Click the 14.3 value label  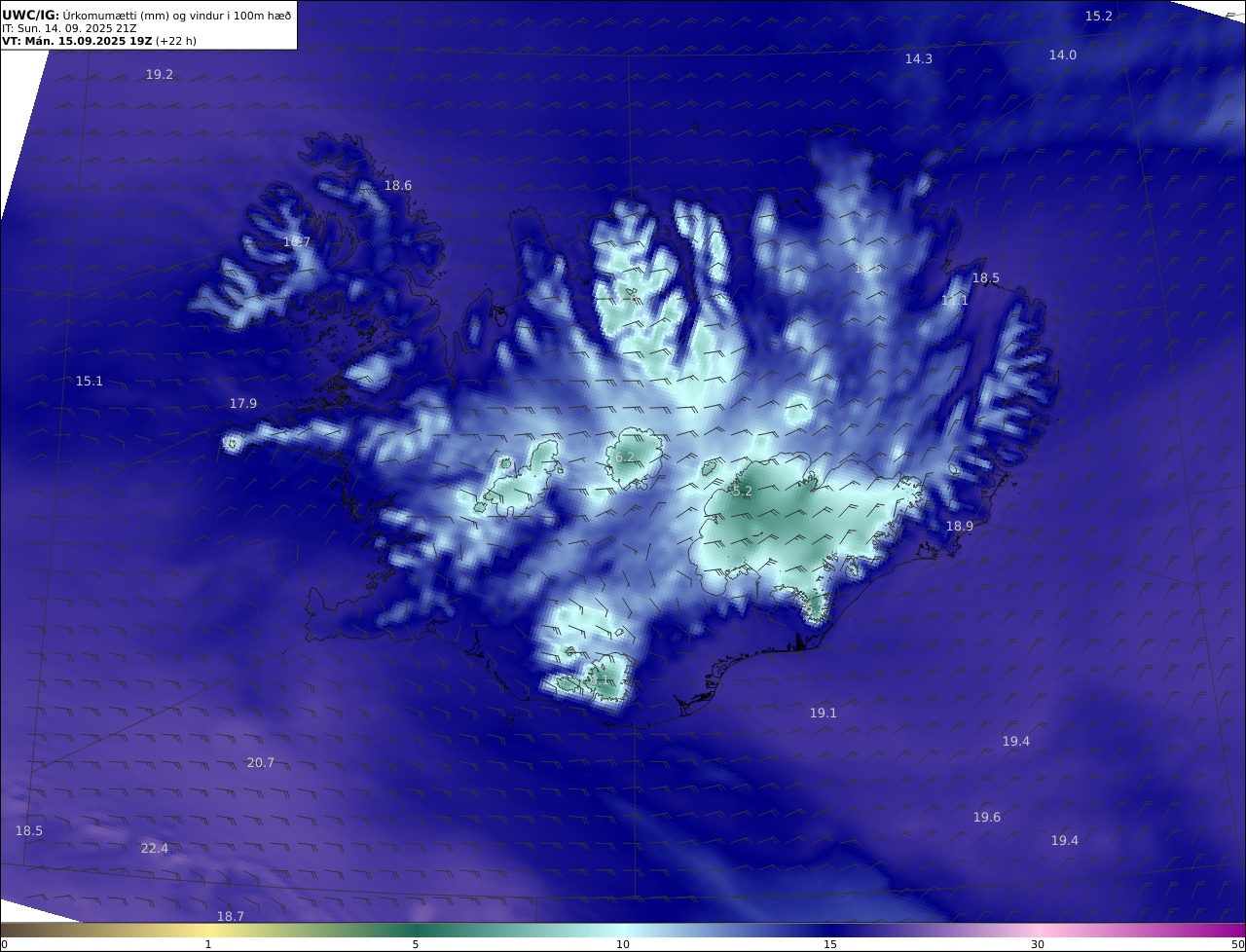tap(919, 59)
